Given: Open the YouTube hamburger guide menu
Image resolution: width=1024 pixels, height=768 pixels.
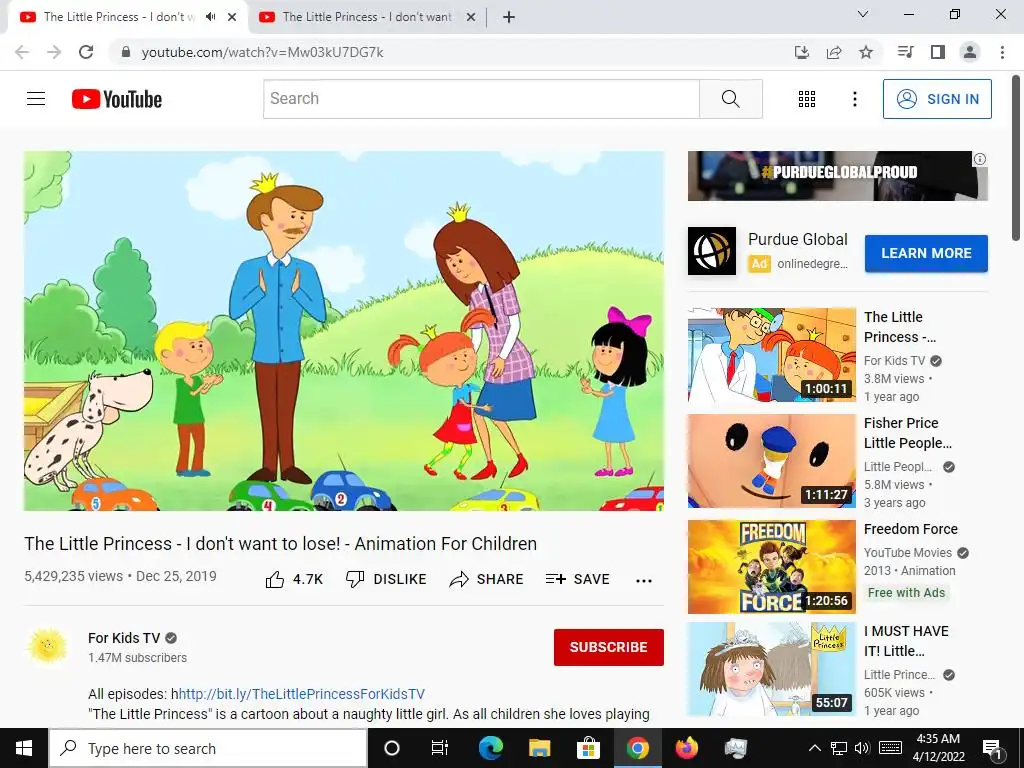Looking at the screenshot, I should (x=36, y=99).
